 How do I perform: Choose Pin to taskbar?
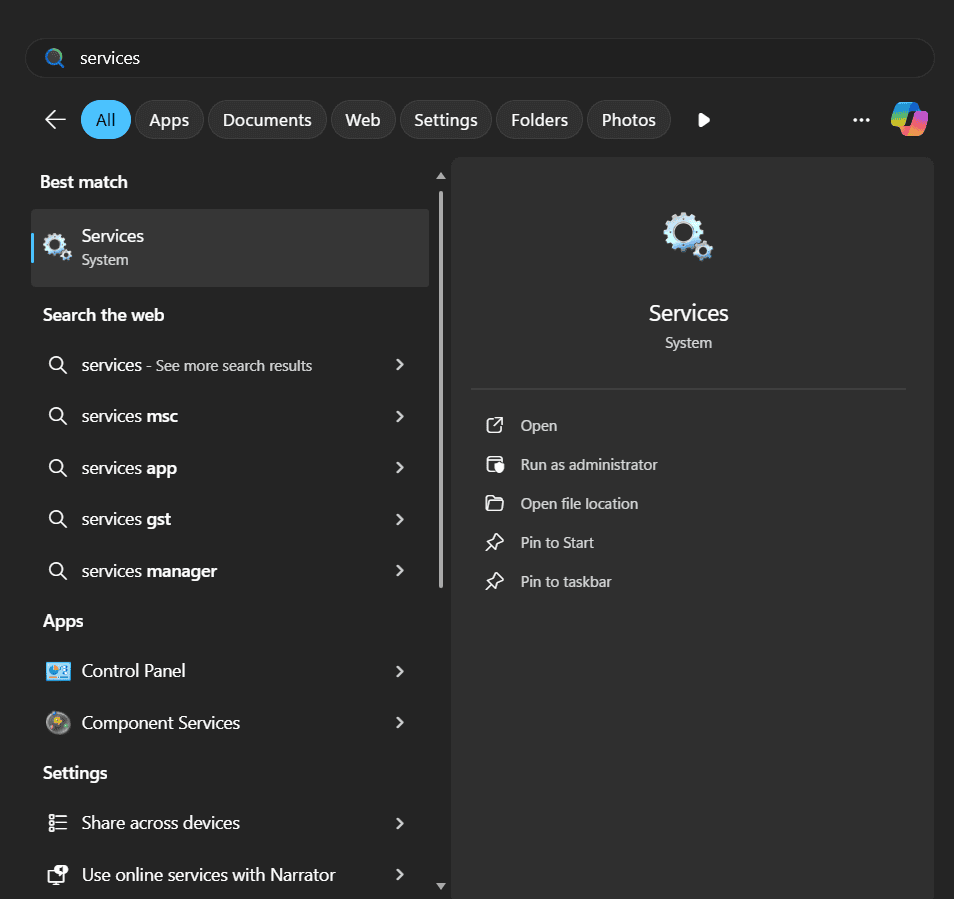click(x=566, y=581)
